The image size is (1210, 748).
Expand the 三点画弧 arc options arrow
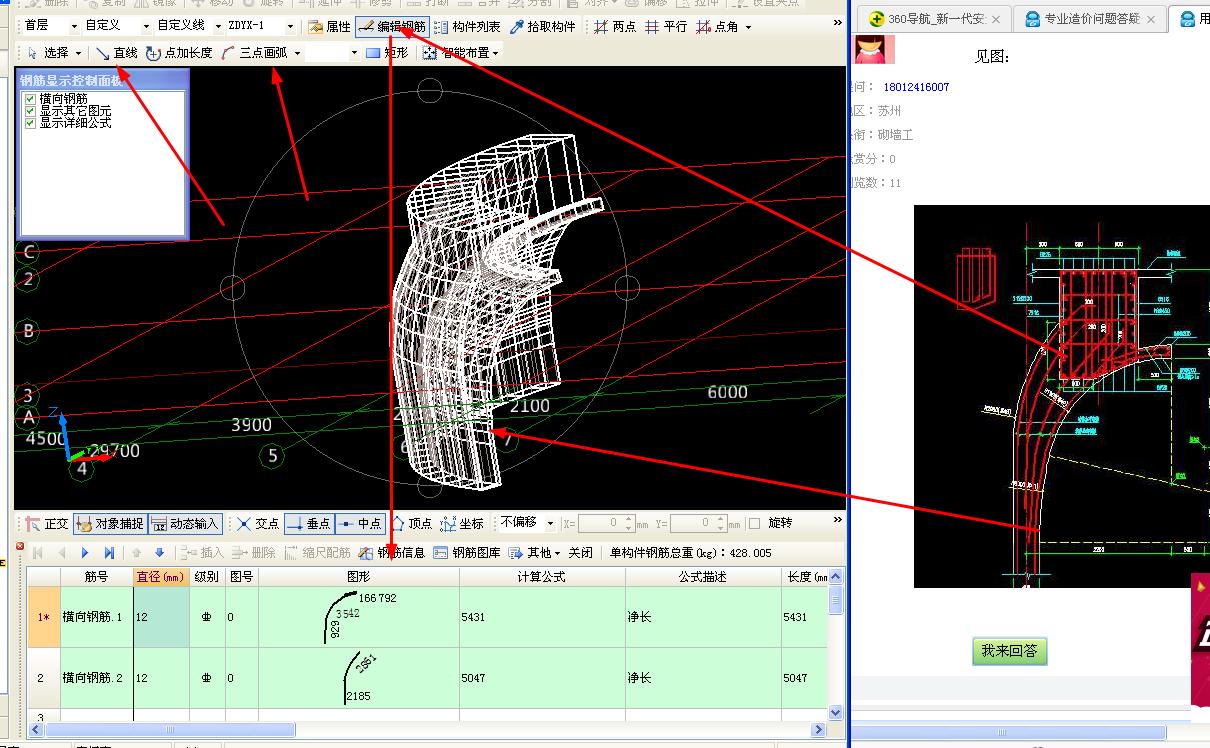tap(297, 53)
